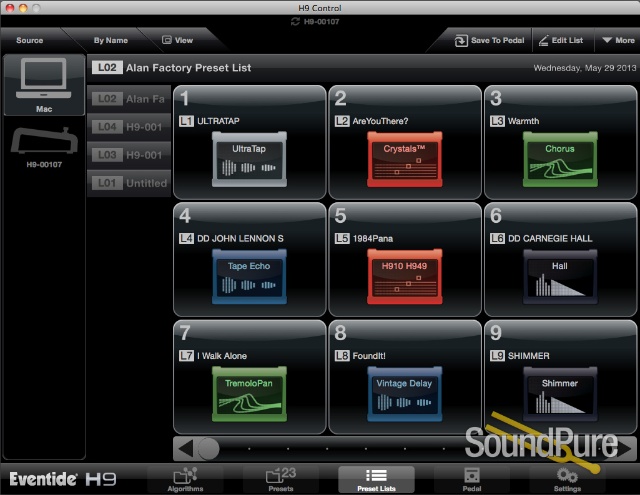Switch to the Pedal tab
640x495 pixels.
pos(472,479)
